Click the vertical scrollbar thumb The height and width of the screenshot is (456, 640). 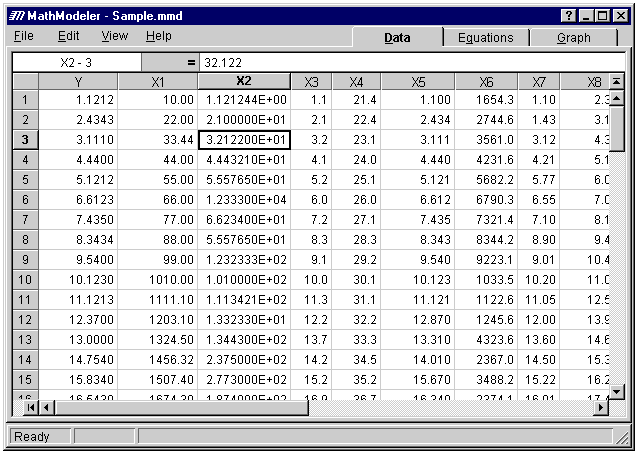coord(616,128)
